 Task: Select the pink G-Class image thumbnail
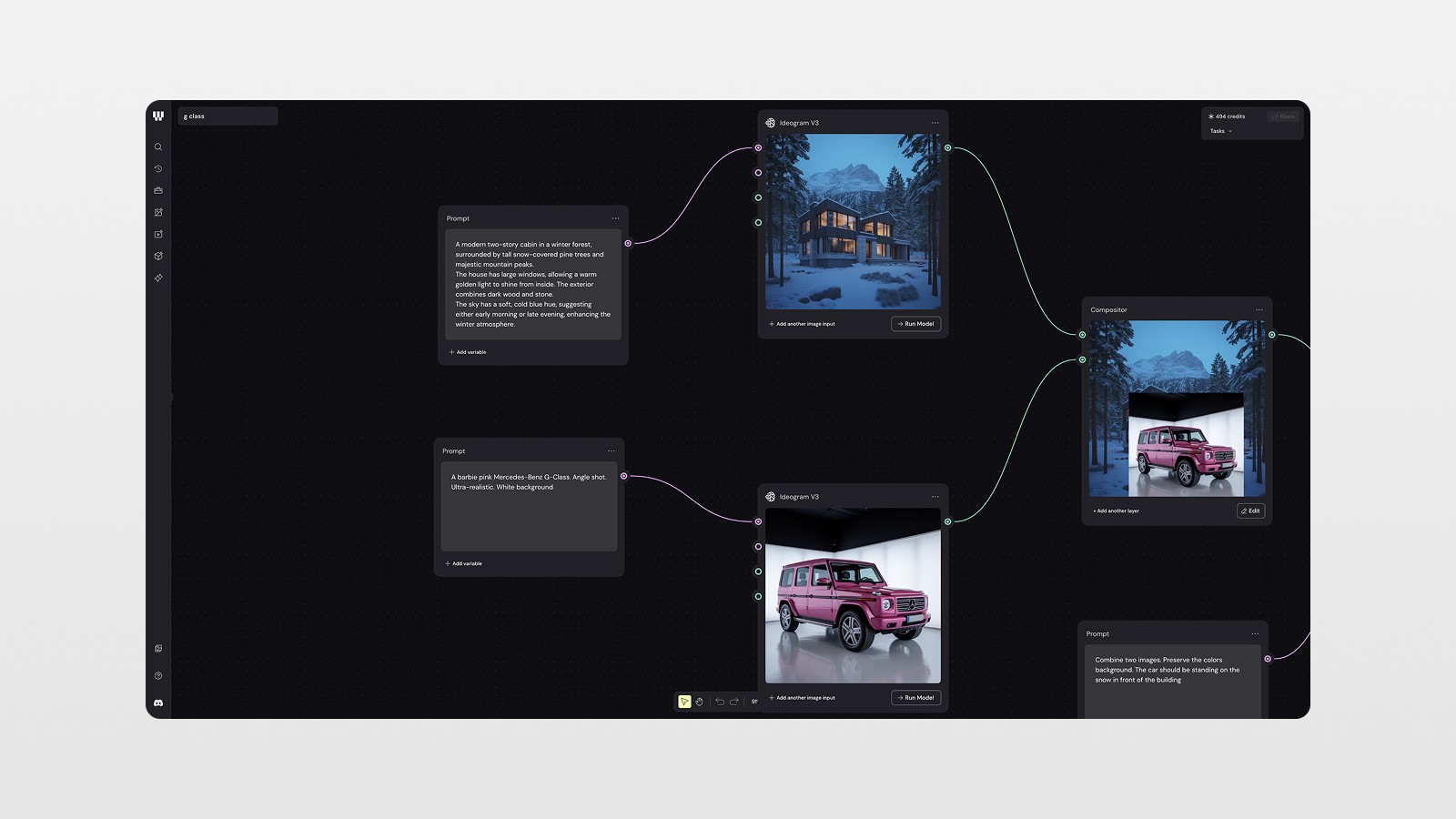853,596
